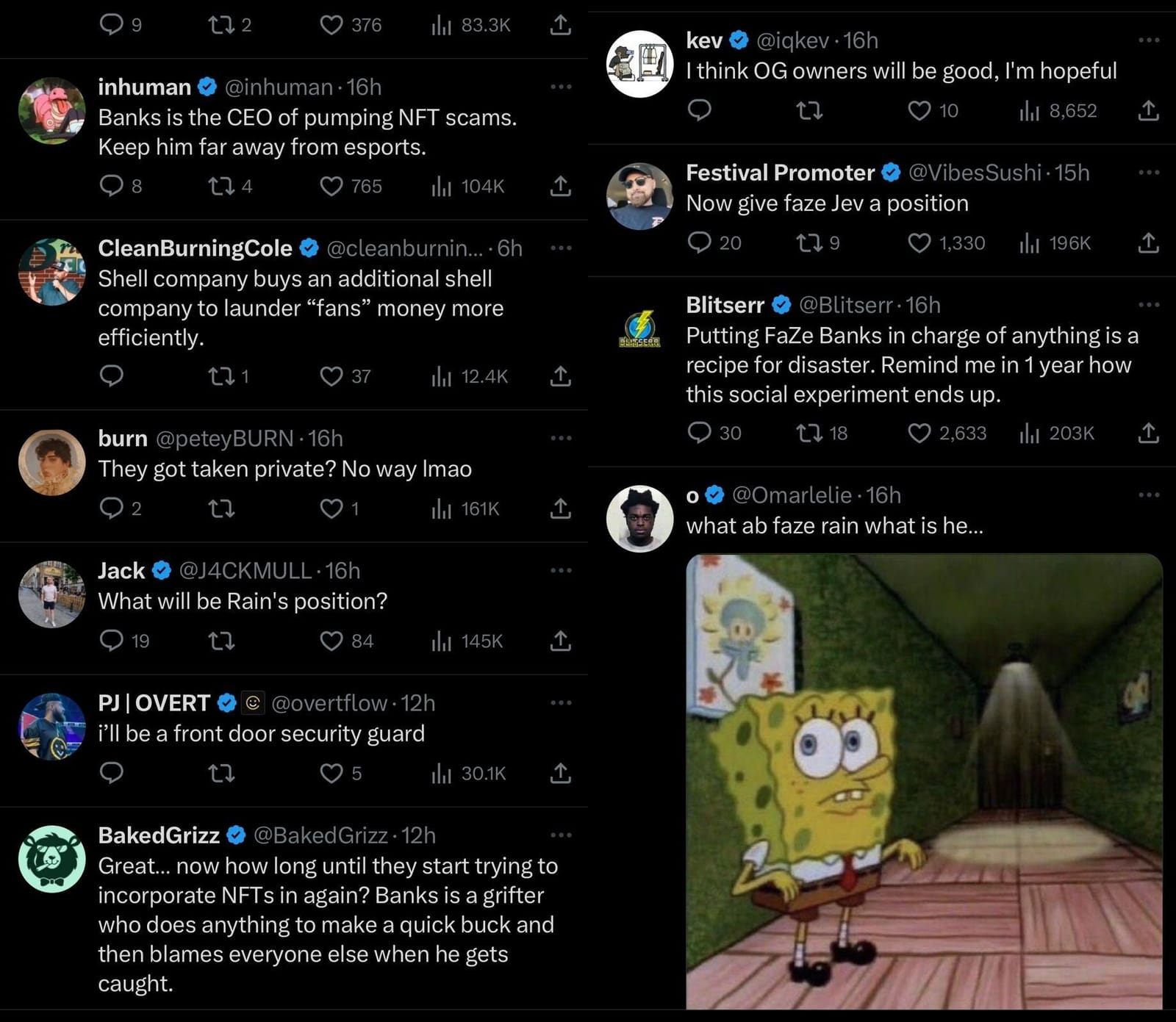Open the 16h timestamp on kev's tweet
Screen dimensions: 1176x1022
861,40
